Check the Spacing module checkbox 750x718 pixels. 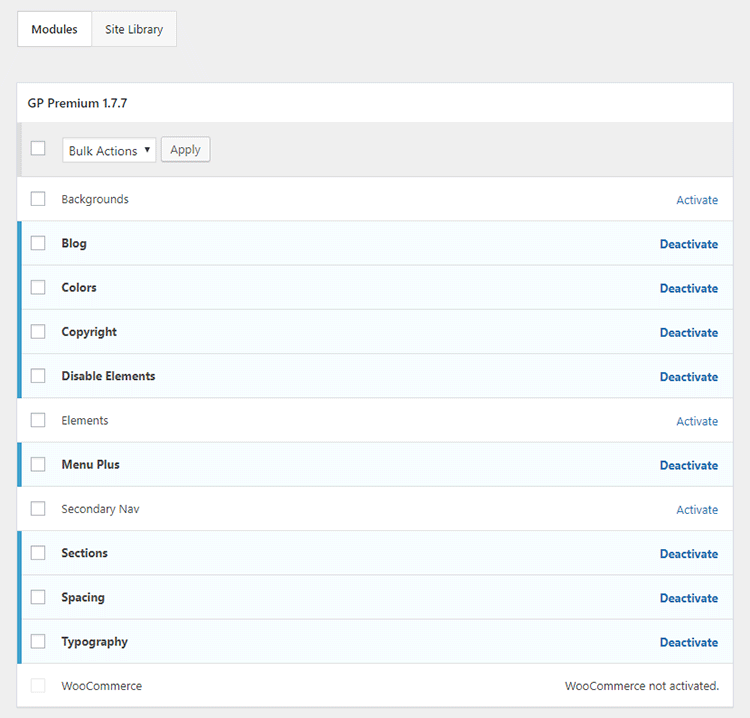[38, 597]
